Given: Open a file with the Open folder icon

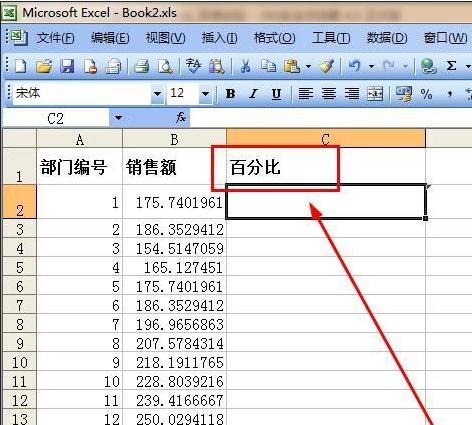Looking at the screenshot, I should [44, 66].
